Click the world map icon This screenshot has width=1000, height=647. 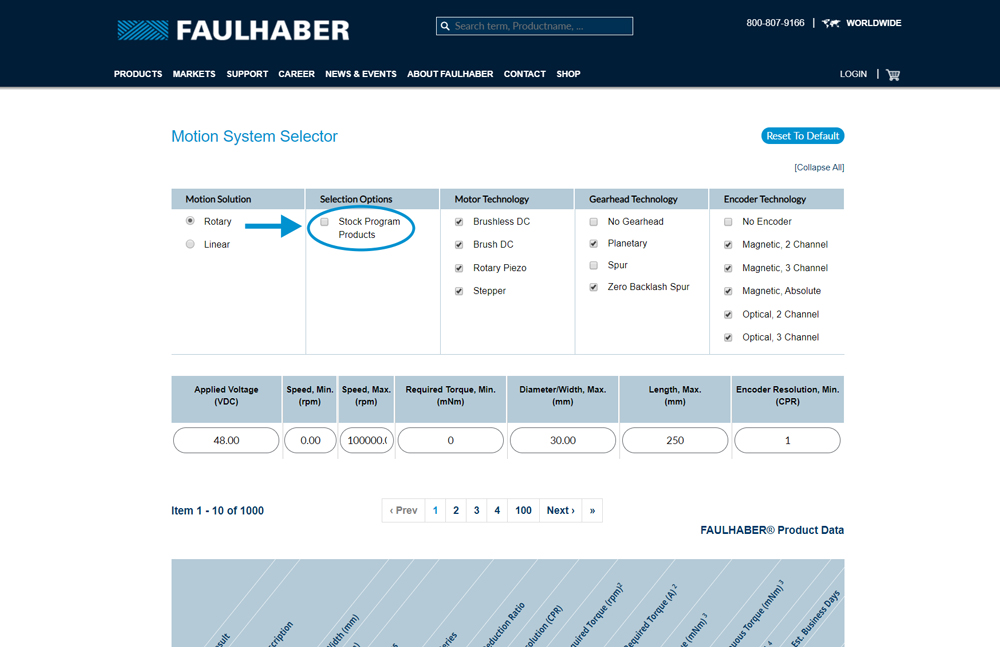(x=831, y=23)
